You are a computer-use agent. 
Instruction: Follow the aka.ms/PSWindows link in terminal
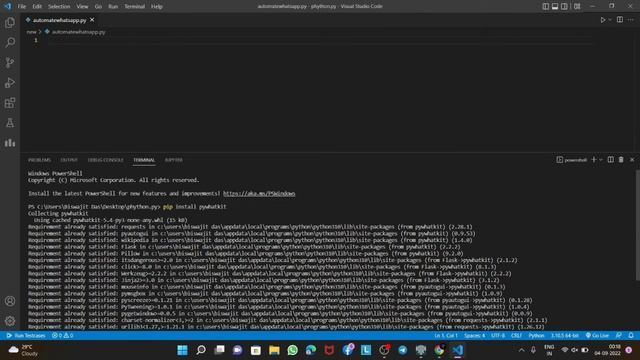[x=259, y=193]
